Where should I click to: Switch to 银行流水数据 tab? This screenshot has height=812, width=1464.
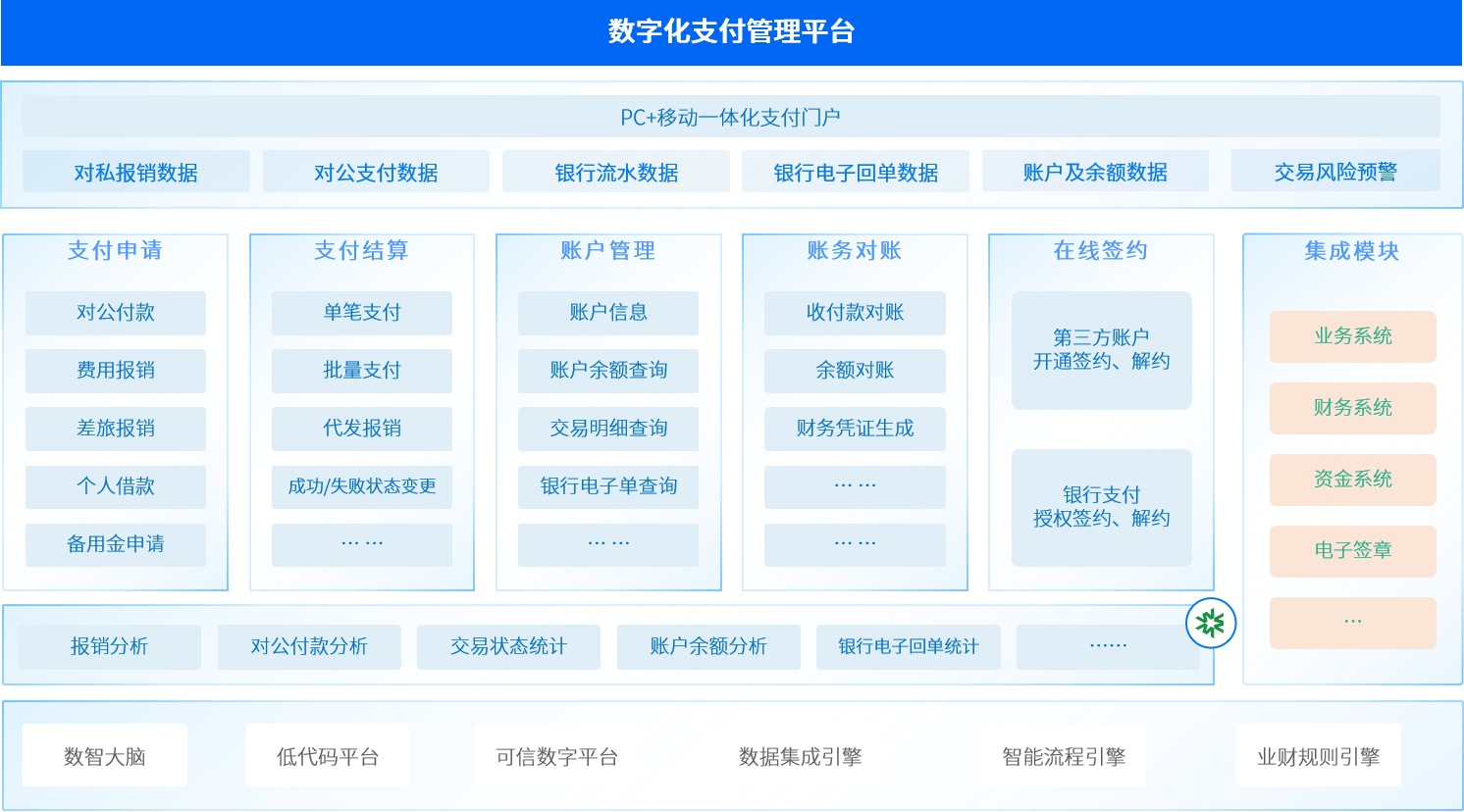click(616, 172)
